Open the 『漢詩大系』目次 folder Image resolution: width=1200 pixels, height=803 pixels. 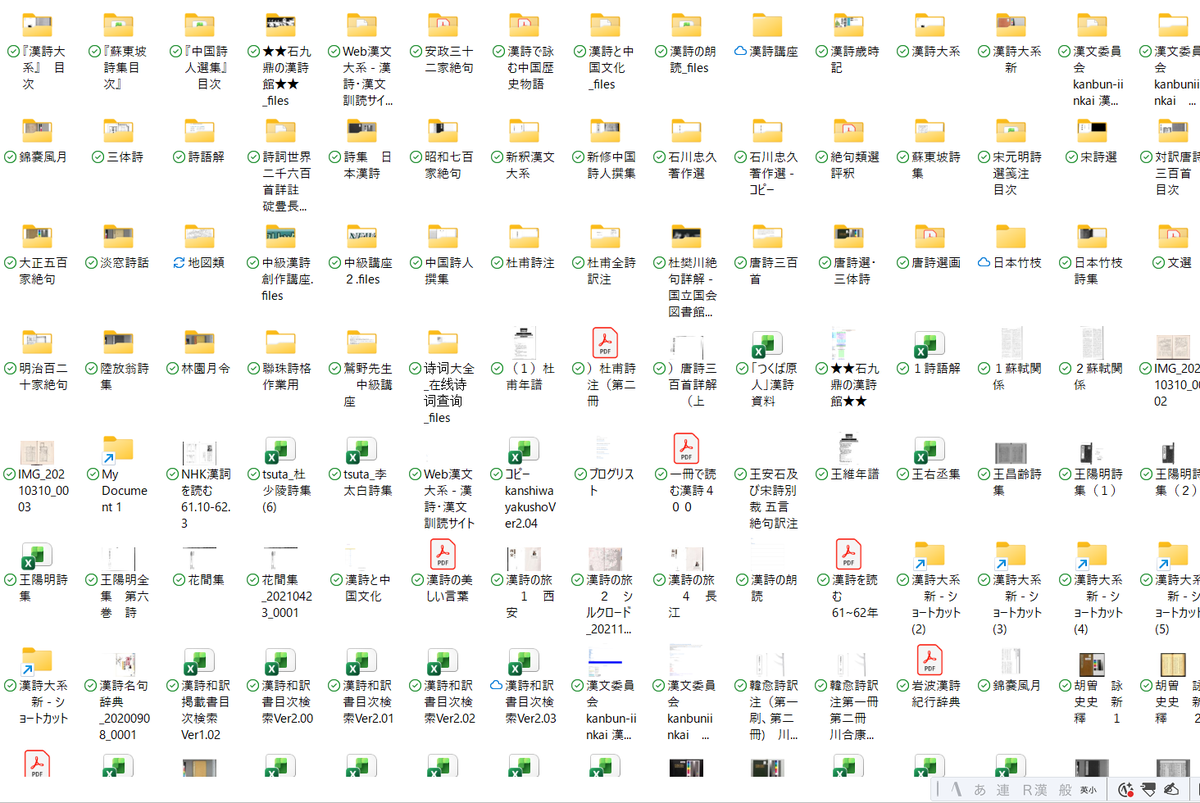(x=37, y=24)
